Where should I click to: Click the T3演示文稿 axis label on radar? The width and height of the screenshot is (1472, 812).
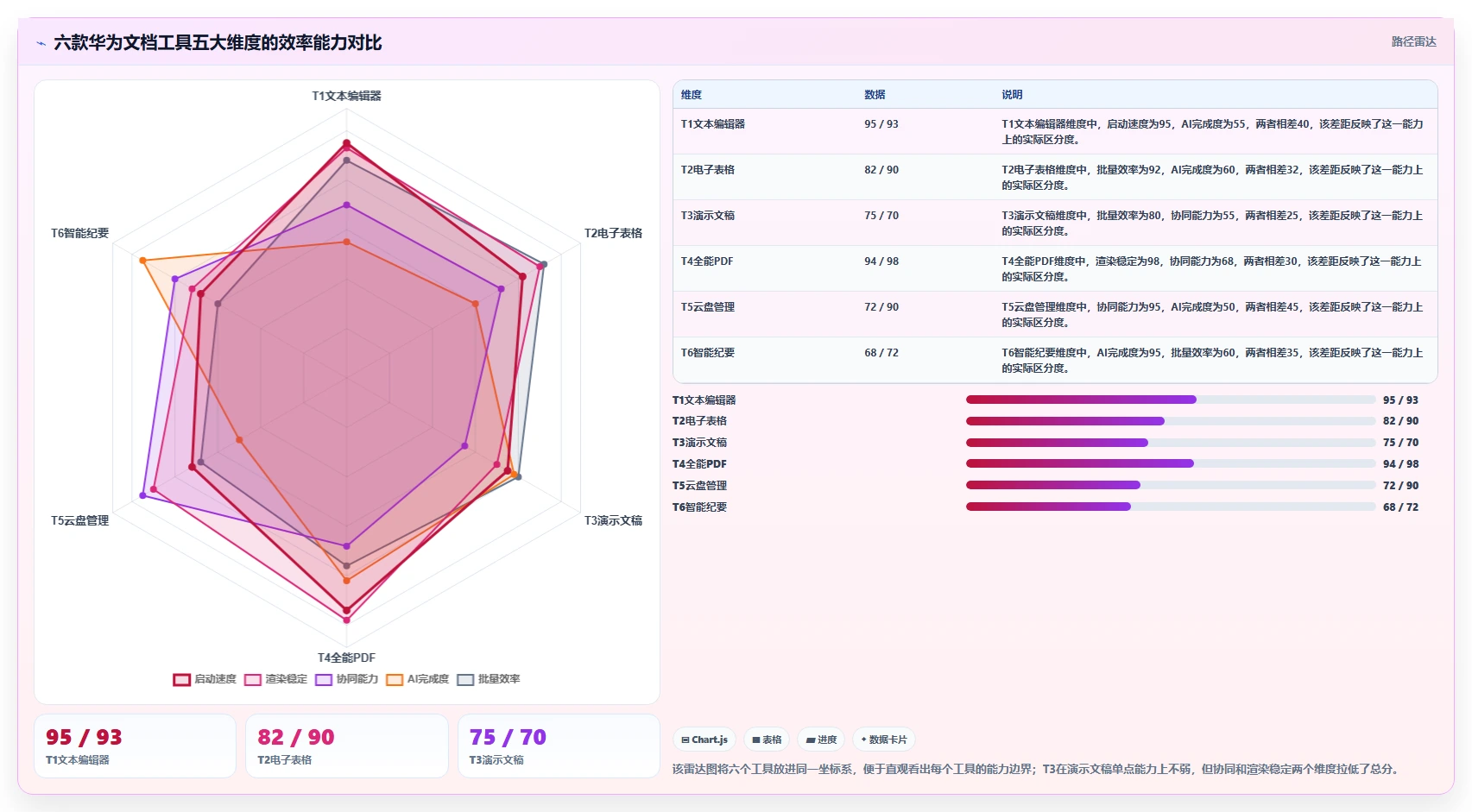(x=613, y=520)
